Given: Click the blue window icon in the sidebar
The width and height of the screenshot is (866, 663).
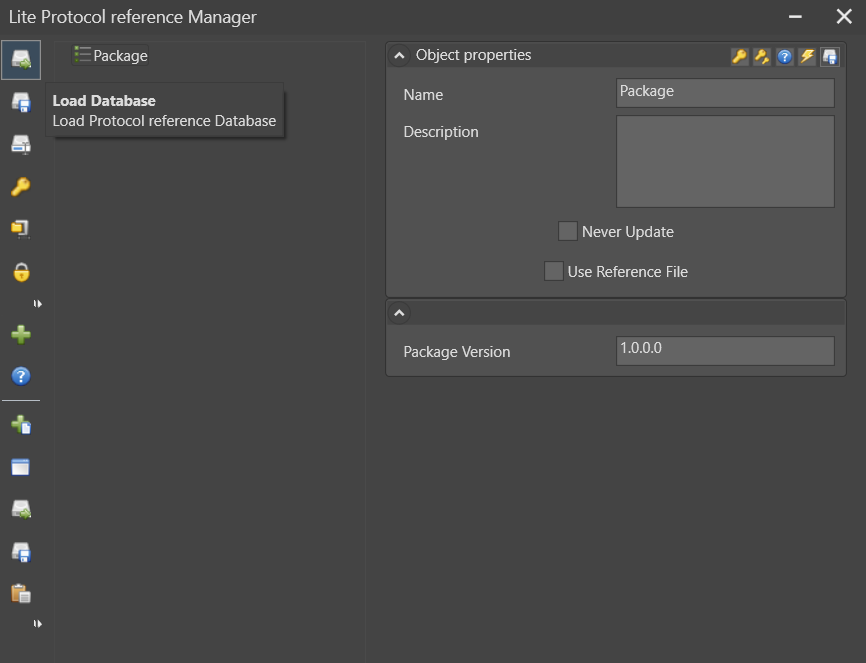Looking at the screenshot, I should [21, 467].
